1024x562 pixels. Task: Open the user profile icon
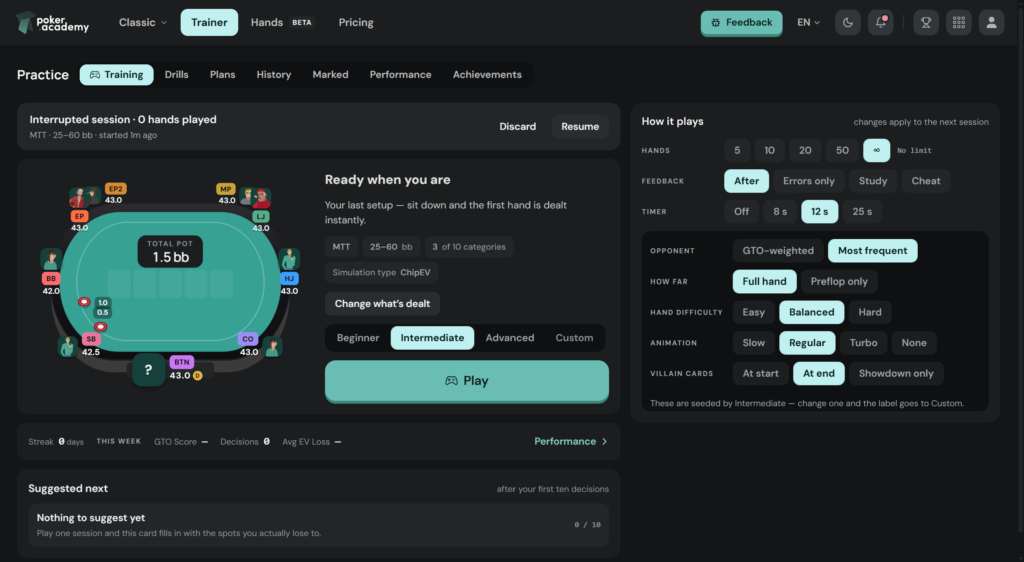click(991, 22)
